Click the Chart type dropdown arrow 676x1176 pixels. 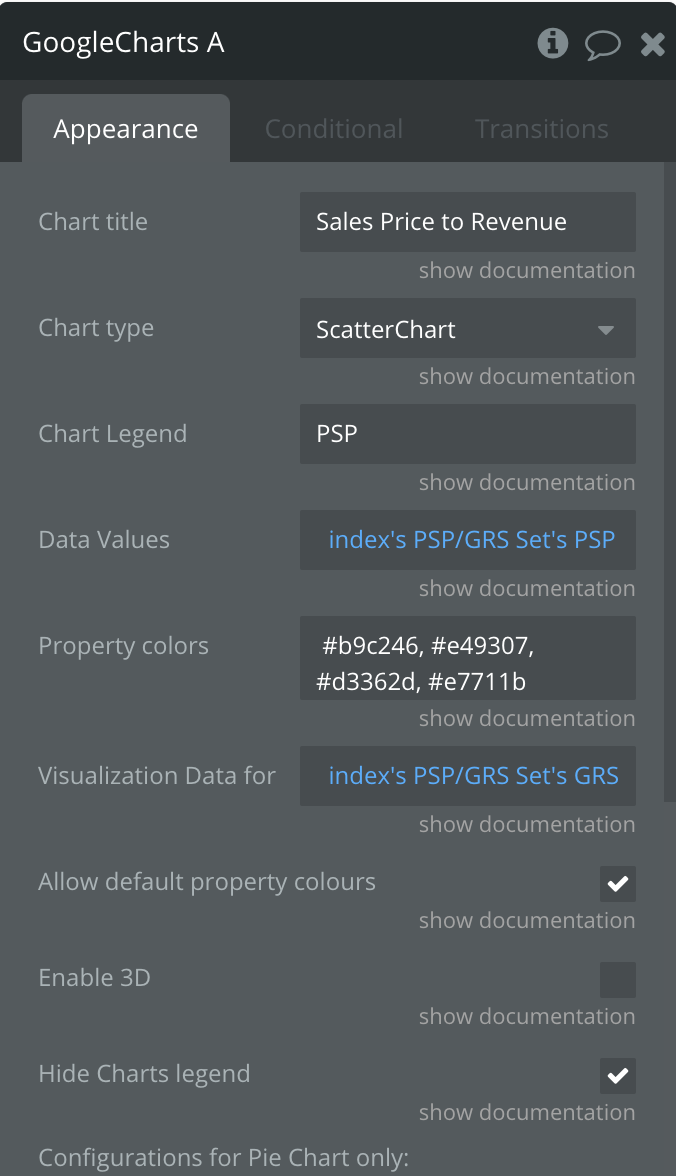[x=605, y=330]
